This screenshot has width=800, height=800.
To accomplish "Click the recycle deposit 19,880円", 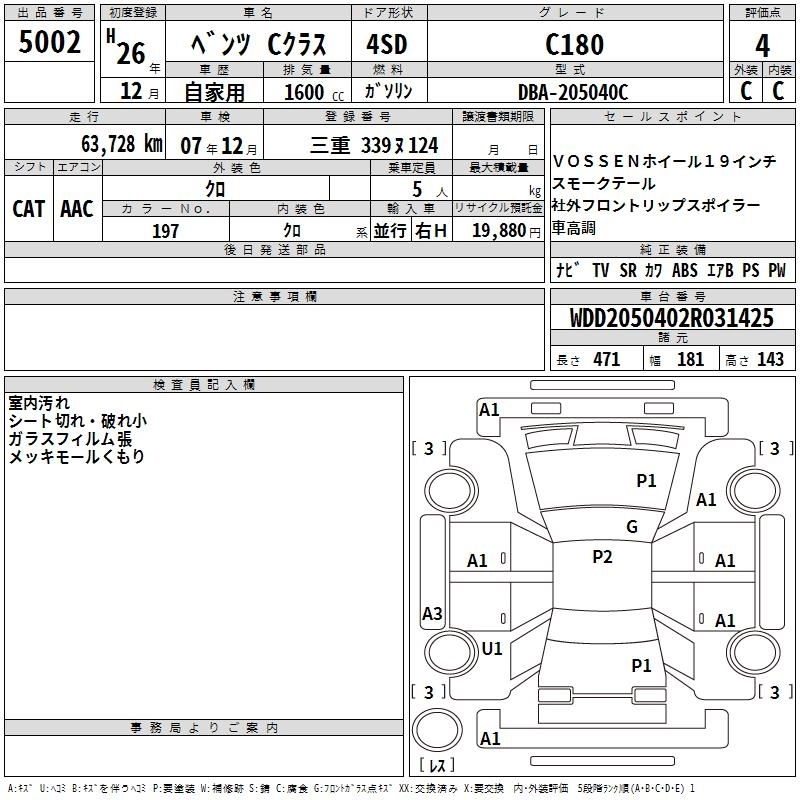I will pyautogui.click(x=506, y=231).
